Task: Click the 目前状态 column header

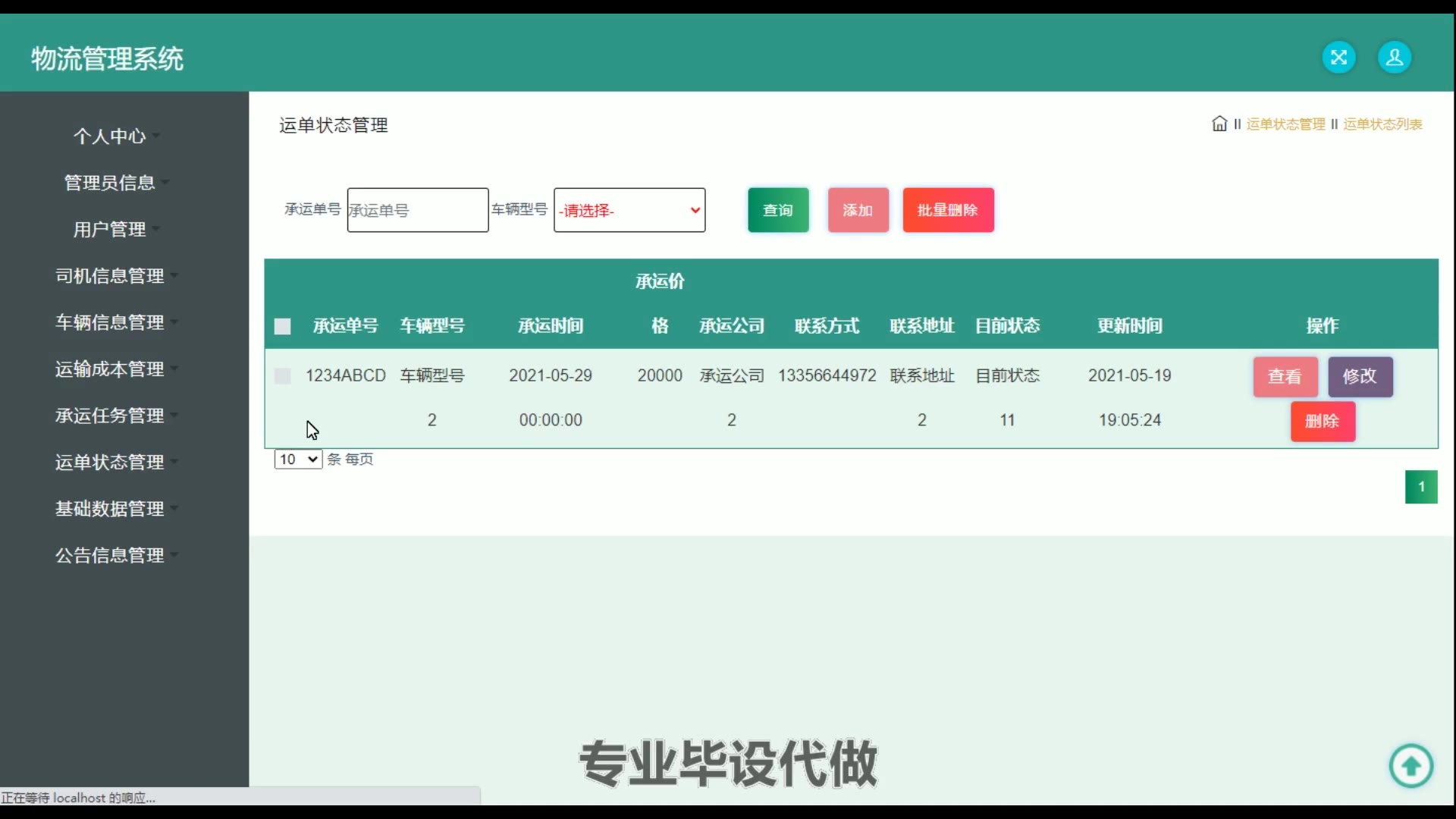Action: click(x=1008, y=326)
